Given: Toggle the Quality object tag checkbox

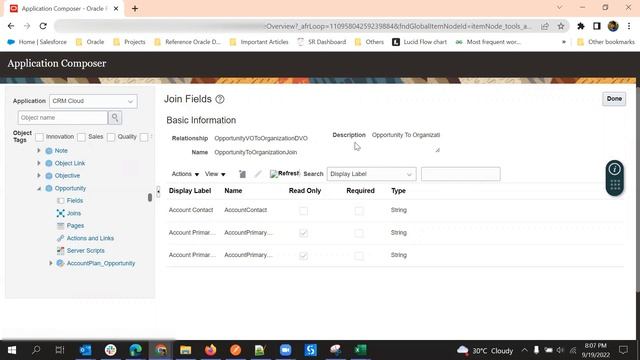Looking at the screenshot, I should tap(111, 137).
